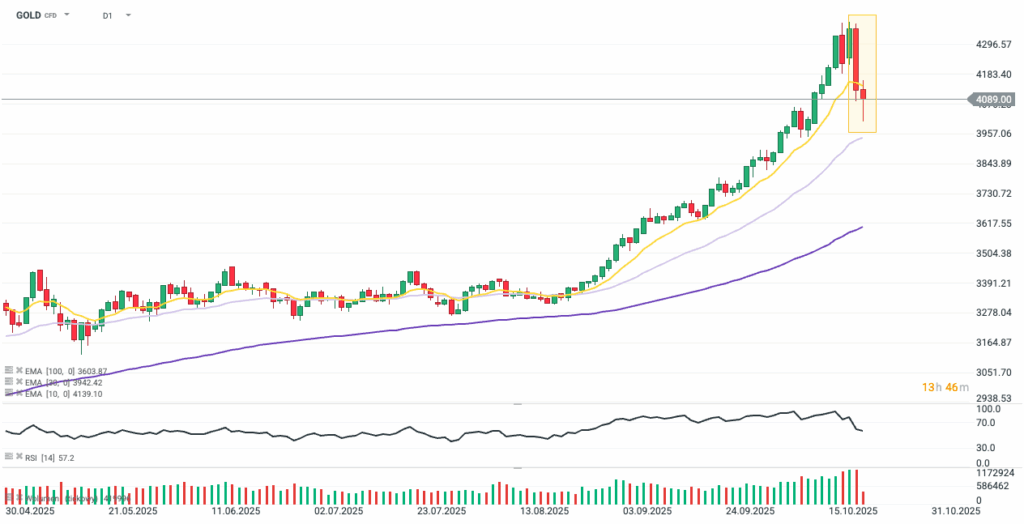Open settings icon for the Volume indicator
Screen dimensions: 1024x524
pyautogui.click(x=9, y=496)
